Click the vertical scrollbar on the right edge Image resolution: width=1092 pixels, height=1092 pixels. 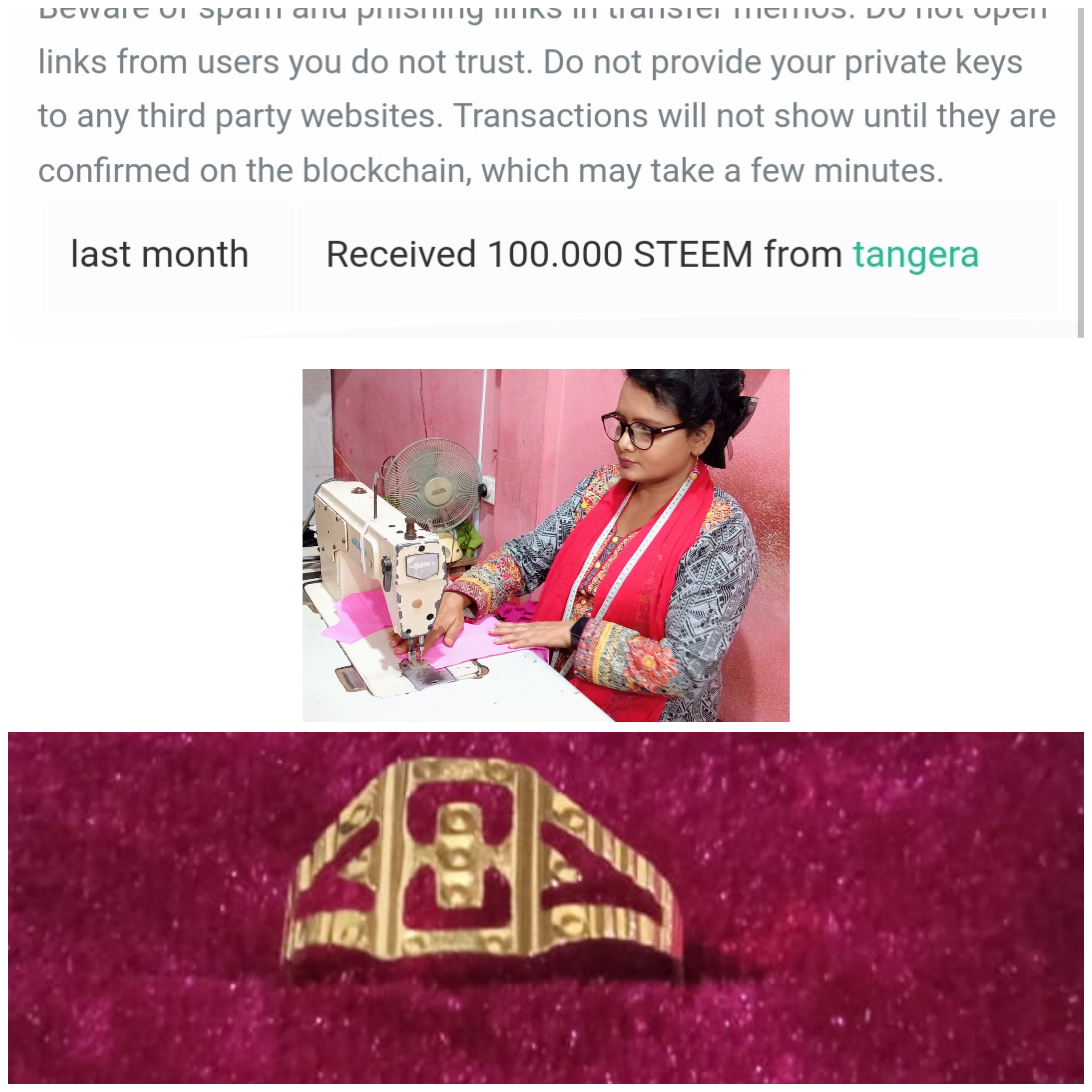pyautogui.click(x=1081, y=170)
